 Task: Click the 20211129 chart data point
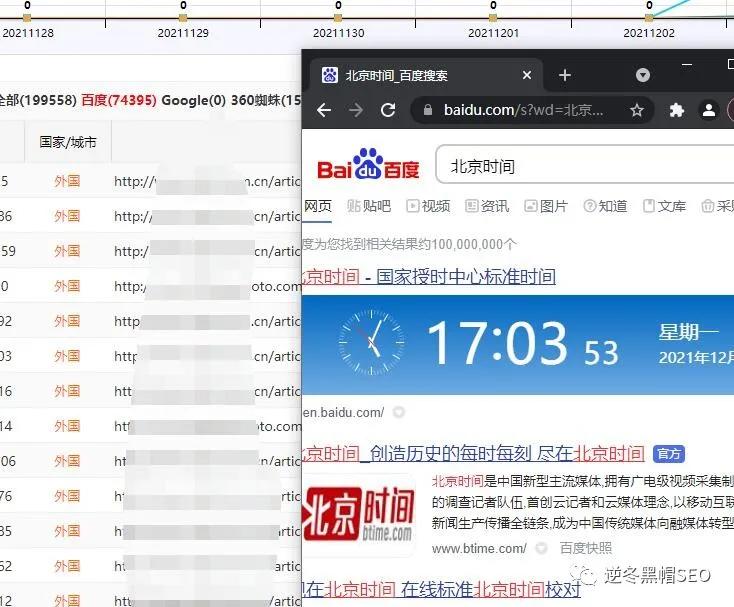183,18
